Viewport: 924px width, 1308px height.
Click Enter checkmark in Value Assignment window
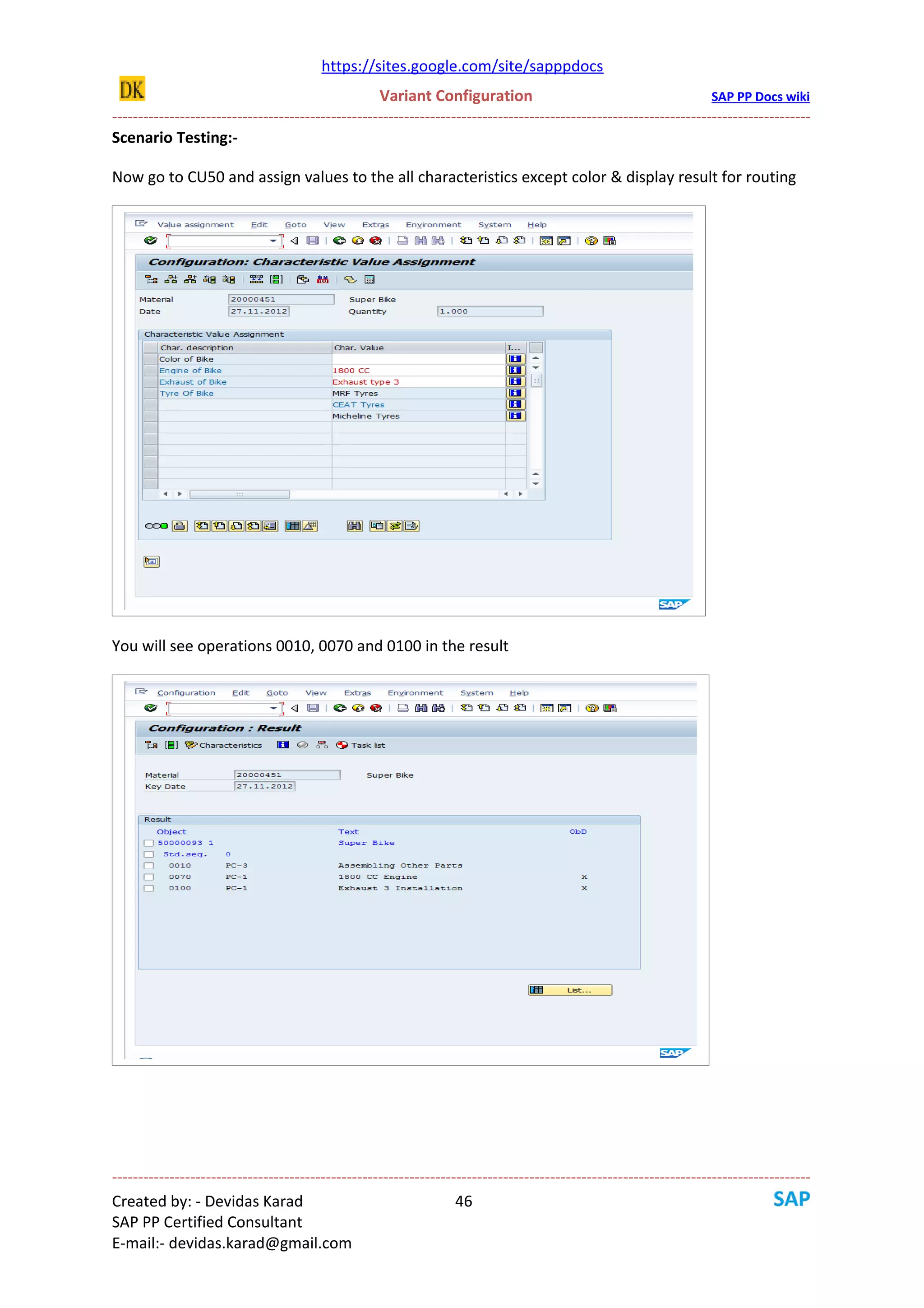coord(150,241)
